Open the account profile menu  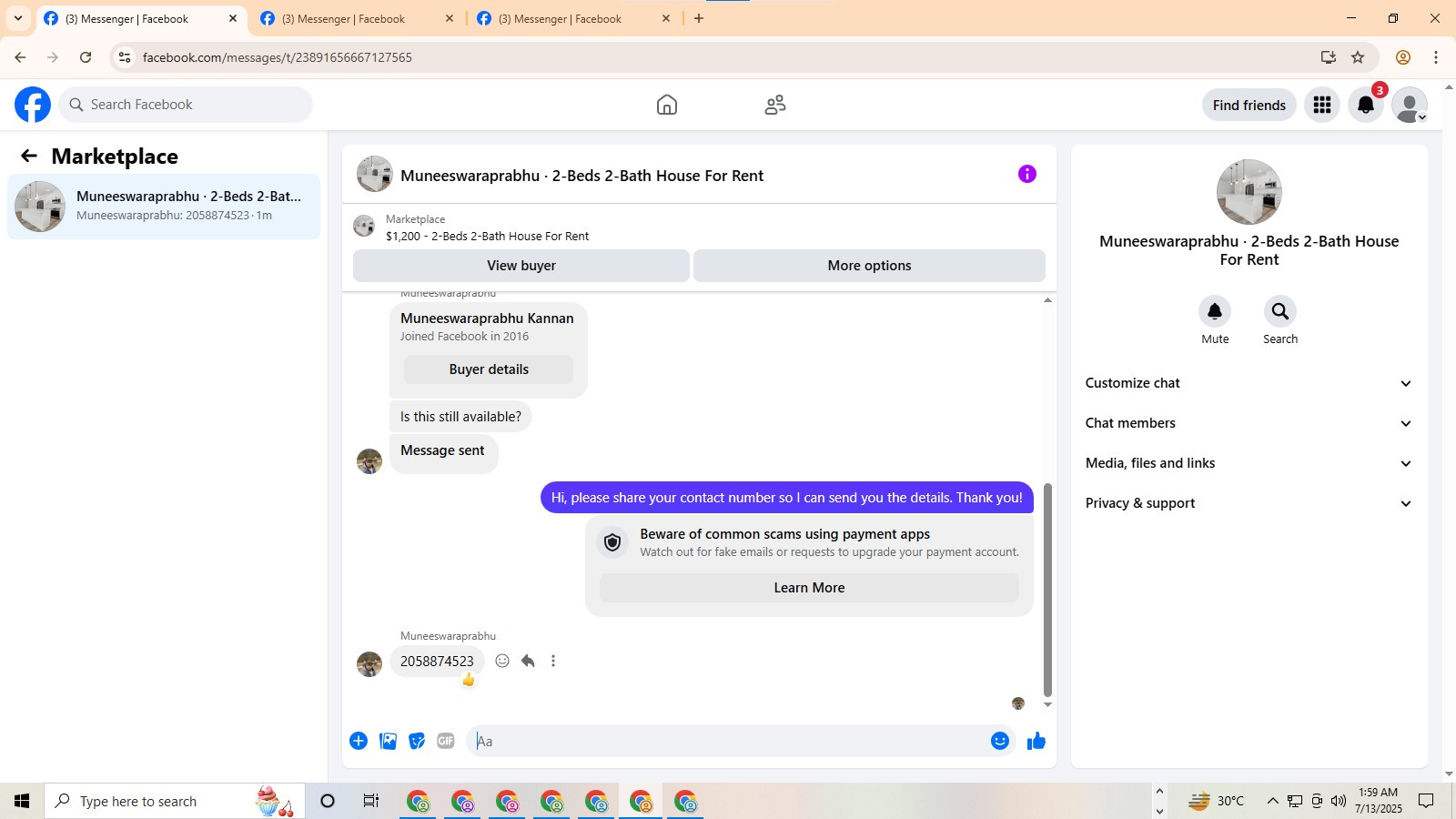pyautogui.click(x=1410, y=105)
